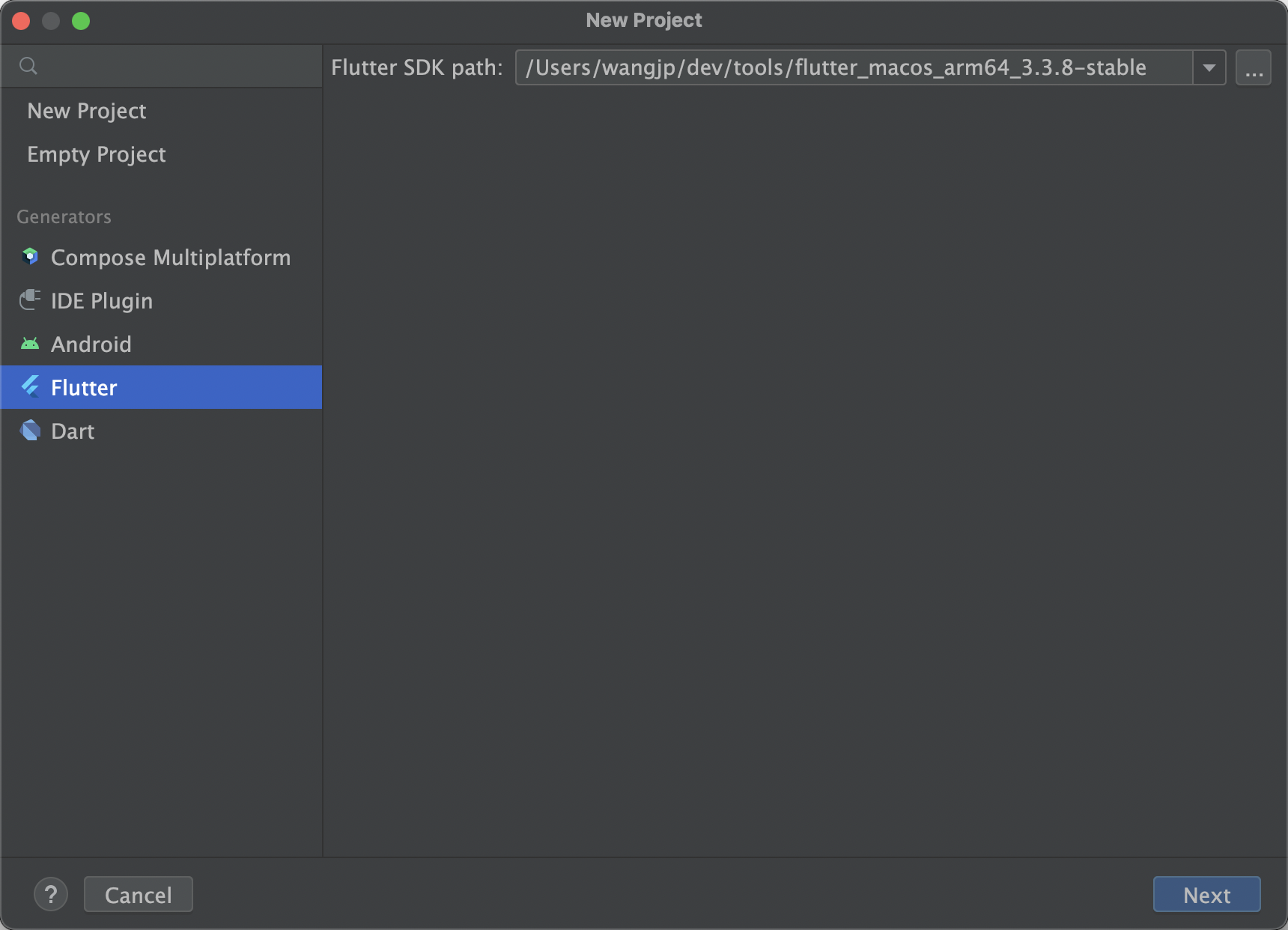The image size is (1288, 930).
Task: Click the Android robot icon
Action: pos(30,344)
